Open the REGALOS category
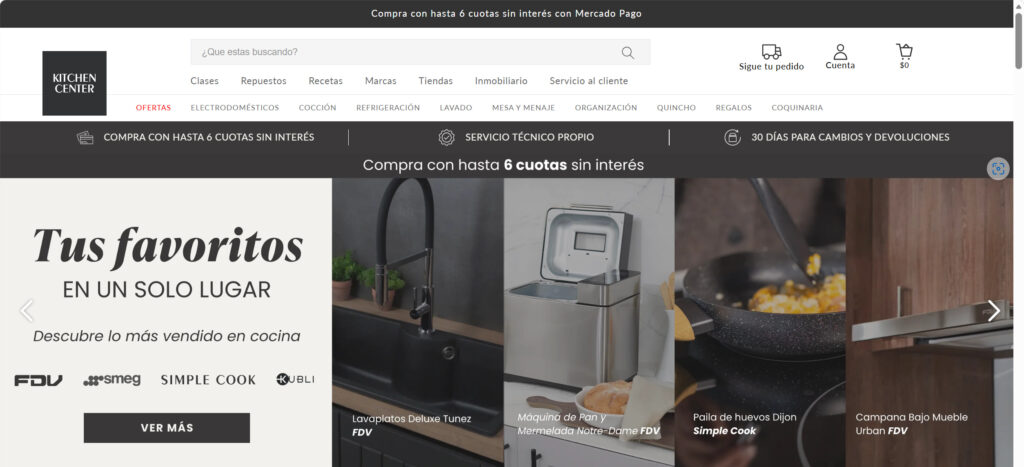This screenshot has height=467, width=1024. pyautogui.click(x=733, y=108)
